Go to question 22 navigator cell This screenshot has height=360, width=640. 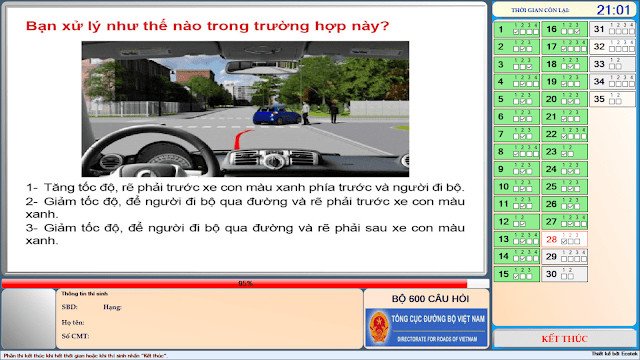pyautogui.click(x=564, y=134)
